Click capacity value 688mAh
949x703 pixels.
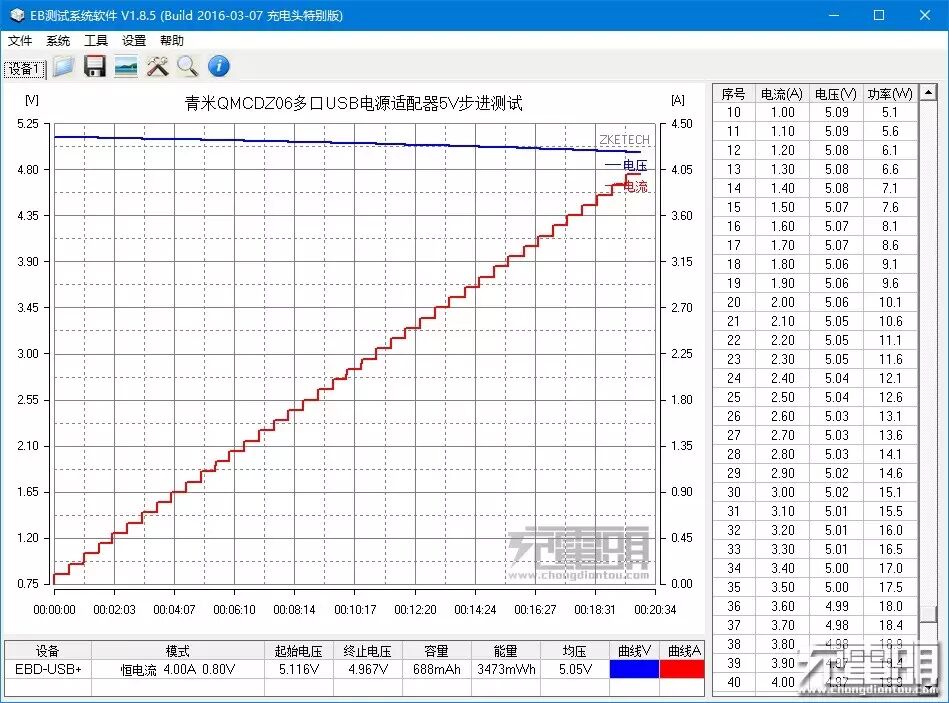coord(436,669)
